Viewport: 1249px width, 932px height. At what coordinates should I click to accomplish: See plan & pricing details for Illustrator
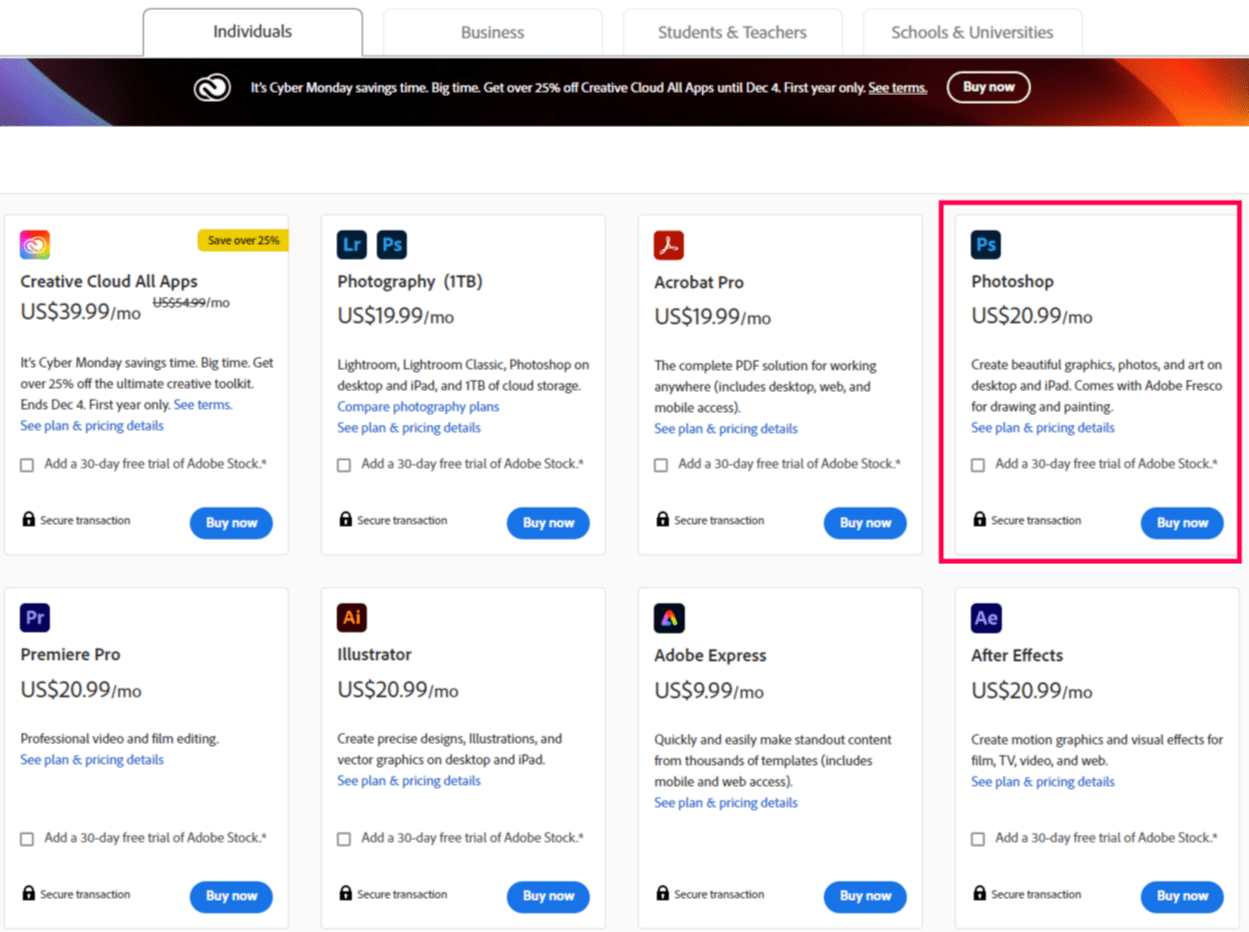click(x=409, y=781)
